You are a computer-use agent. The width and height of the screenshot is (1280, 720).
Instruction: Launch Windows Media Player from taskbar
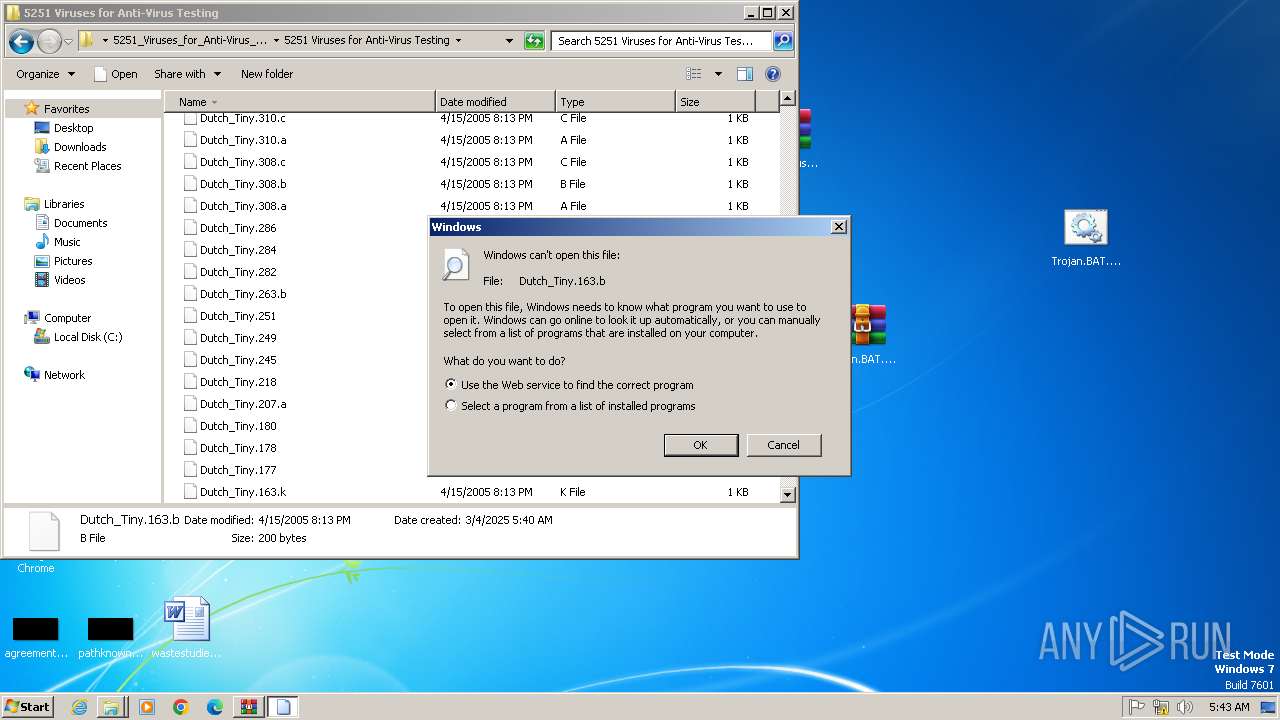tap(146, 707)
